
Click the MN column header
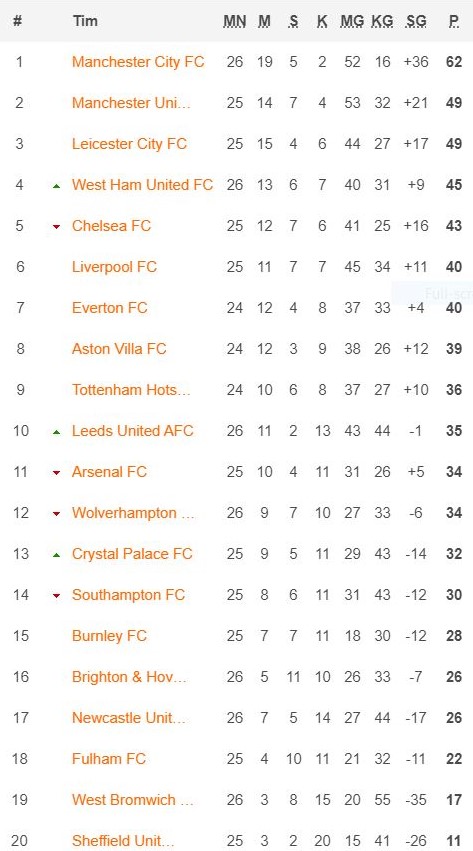[x=235, y=21]
